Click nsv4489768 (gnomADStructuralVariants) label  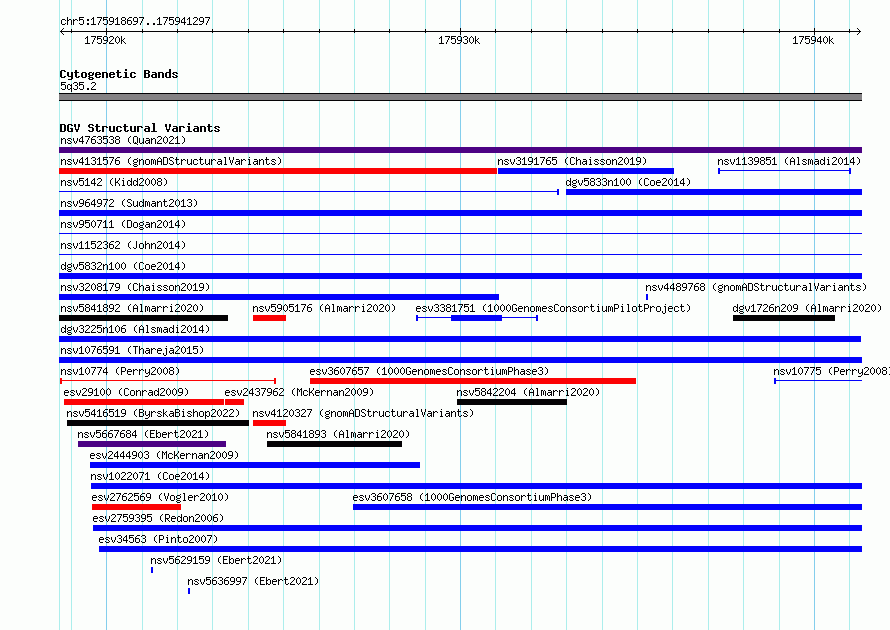point(756,287)
